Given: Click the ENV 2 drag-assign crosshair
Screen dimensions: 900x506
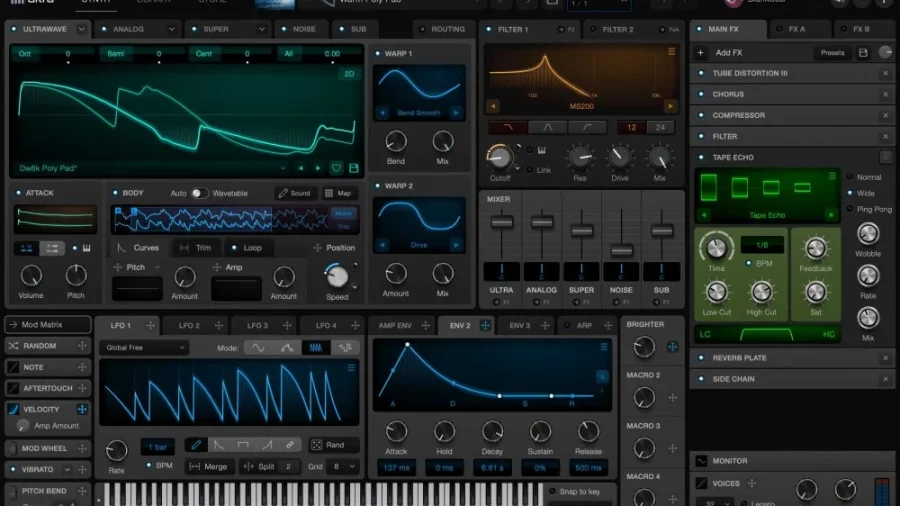Looking at the screenshot, I should pyautogui.click(x=485, y=325).
